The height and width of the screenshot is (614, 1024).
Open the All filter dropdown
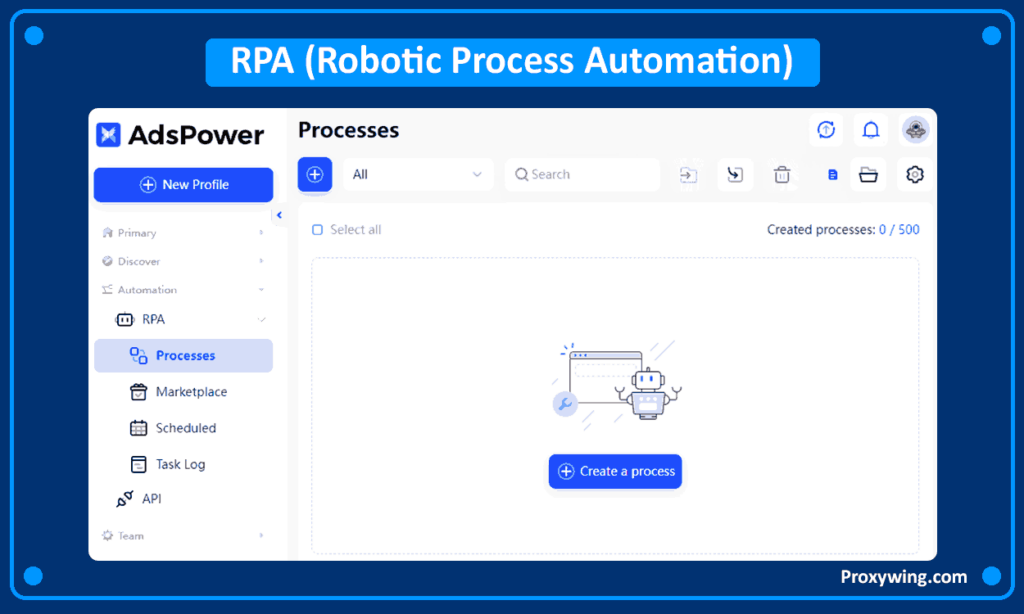418,174
